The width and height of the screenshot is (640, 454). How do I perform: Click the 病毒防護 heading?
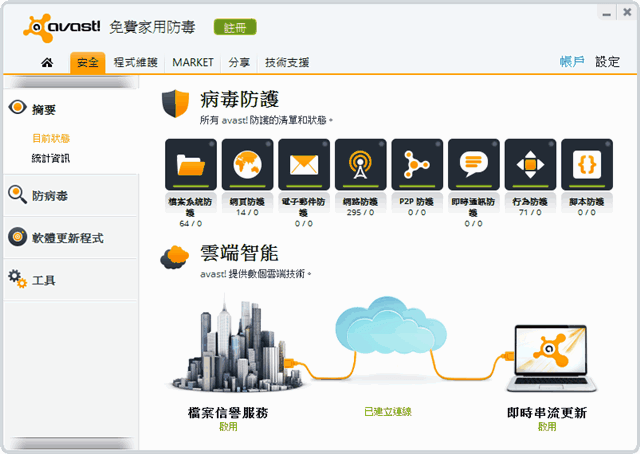click(x=240, y=100)
